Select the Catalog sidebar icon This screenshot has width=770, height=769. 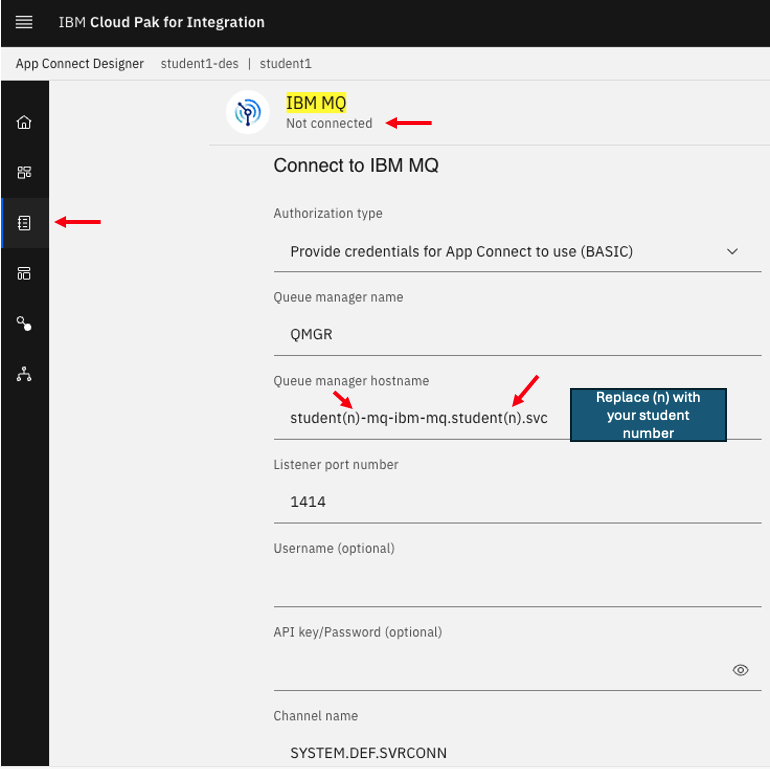click(24, 223)
